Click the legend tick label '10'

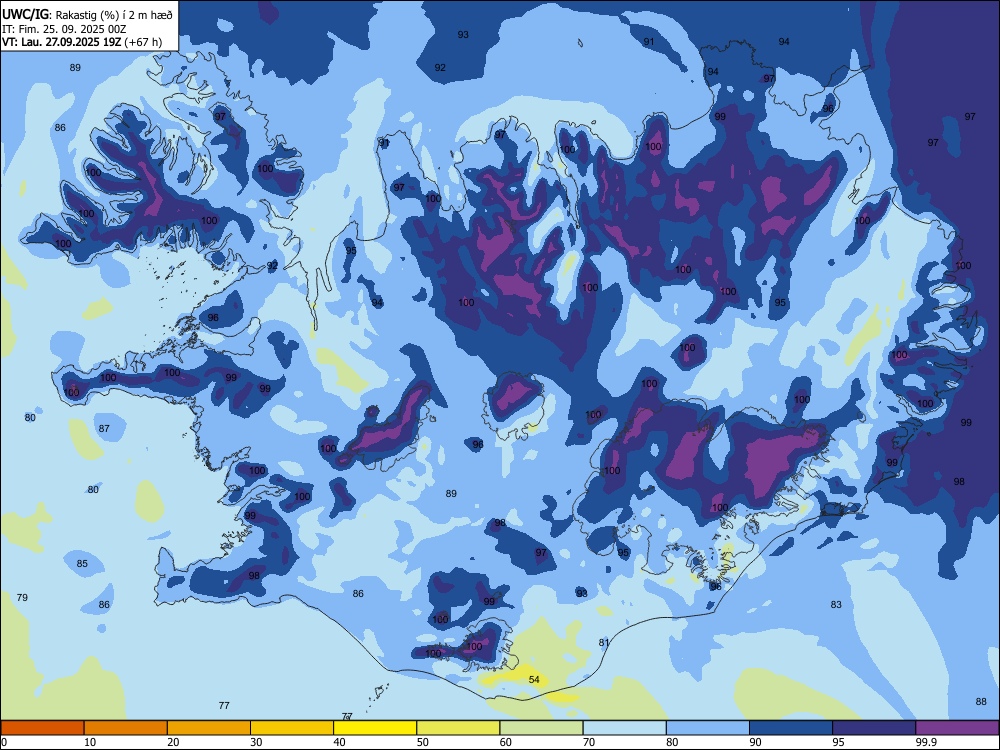(90, 742)
